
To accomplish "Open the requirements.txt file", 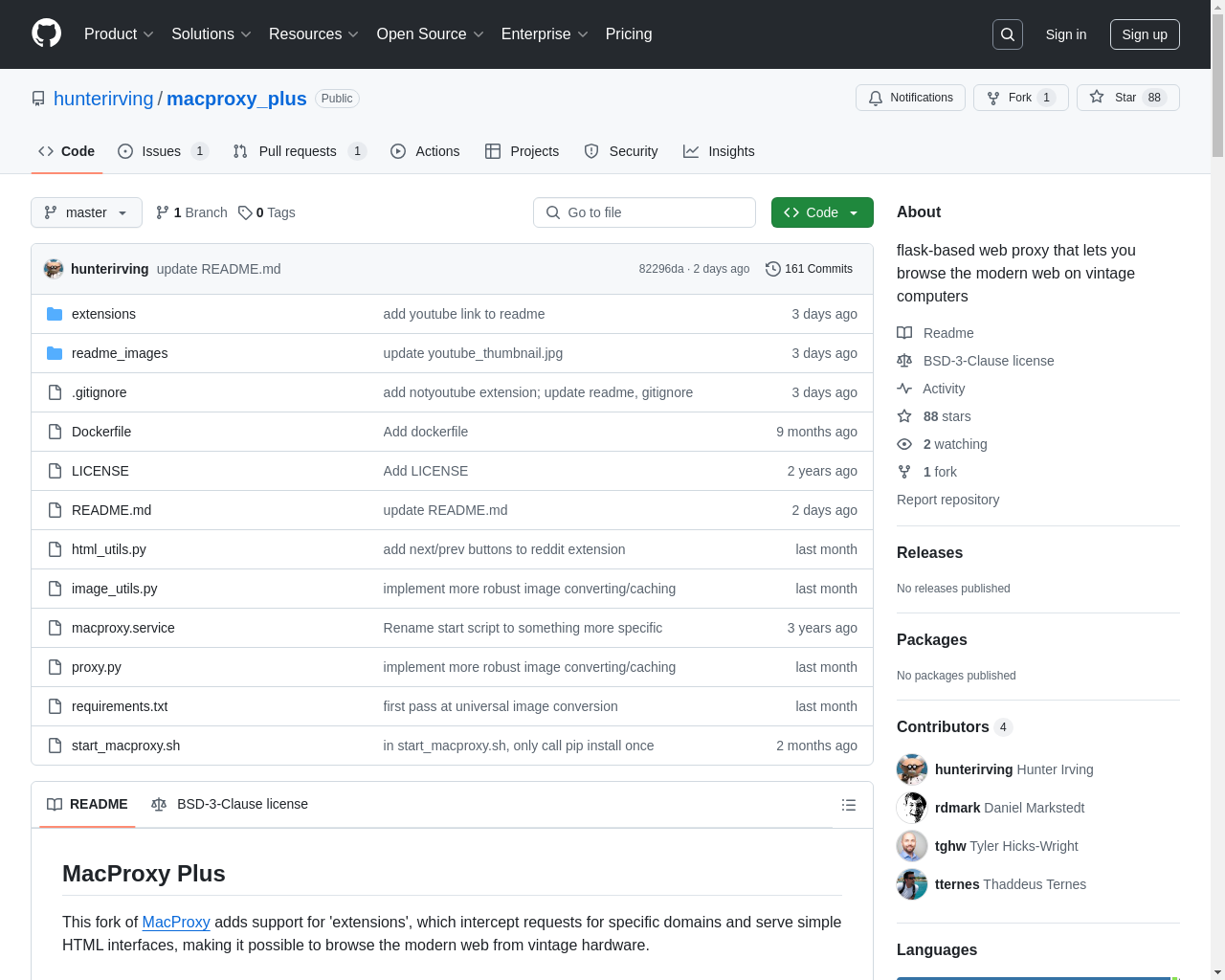I will 120,706.
